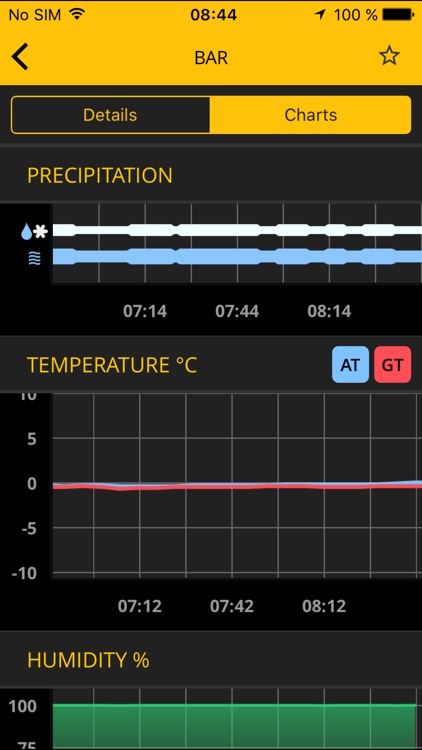Tap the white precipitation band in chart
Image resolution: width=422 pixels, height=750 pixels.
coord(237,230)
